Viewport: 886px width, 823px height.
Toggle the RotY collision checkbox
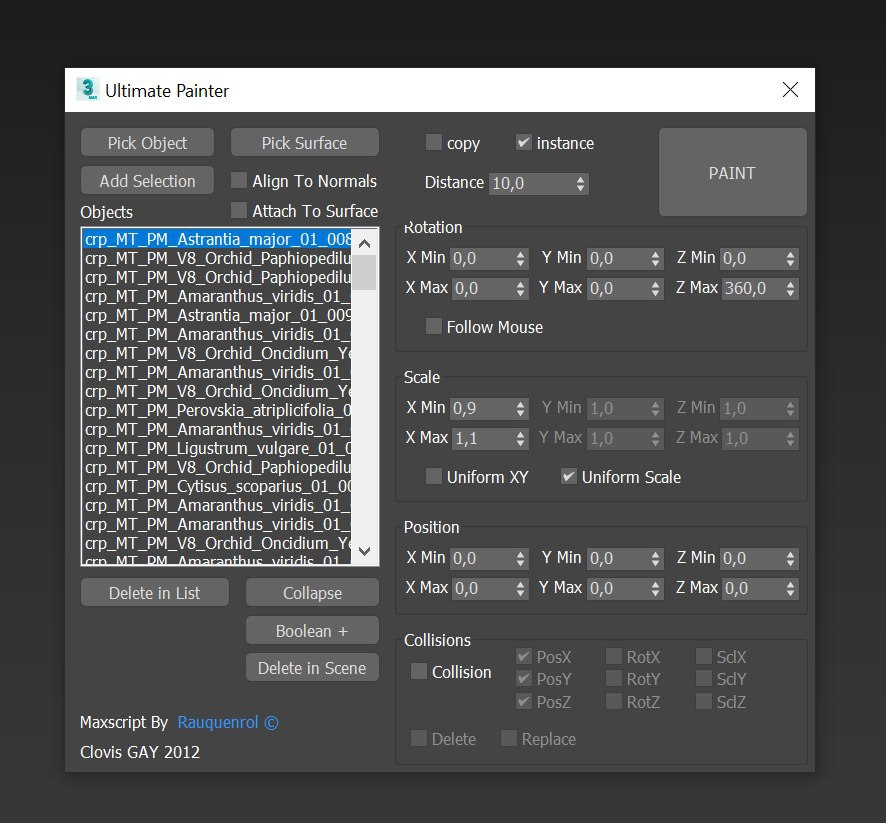(614, 678)
